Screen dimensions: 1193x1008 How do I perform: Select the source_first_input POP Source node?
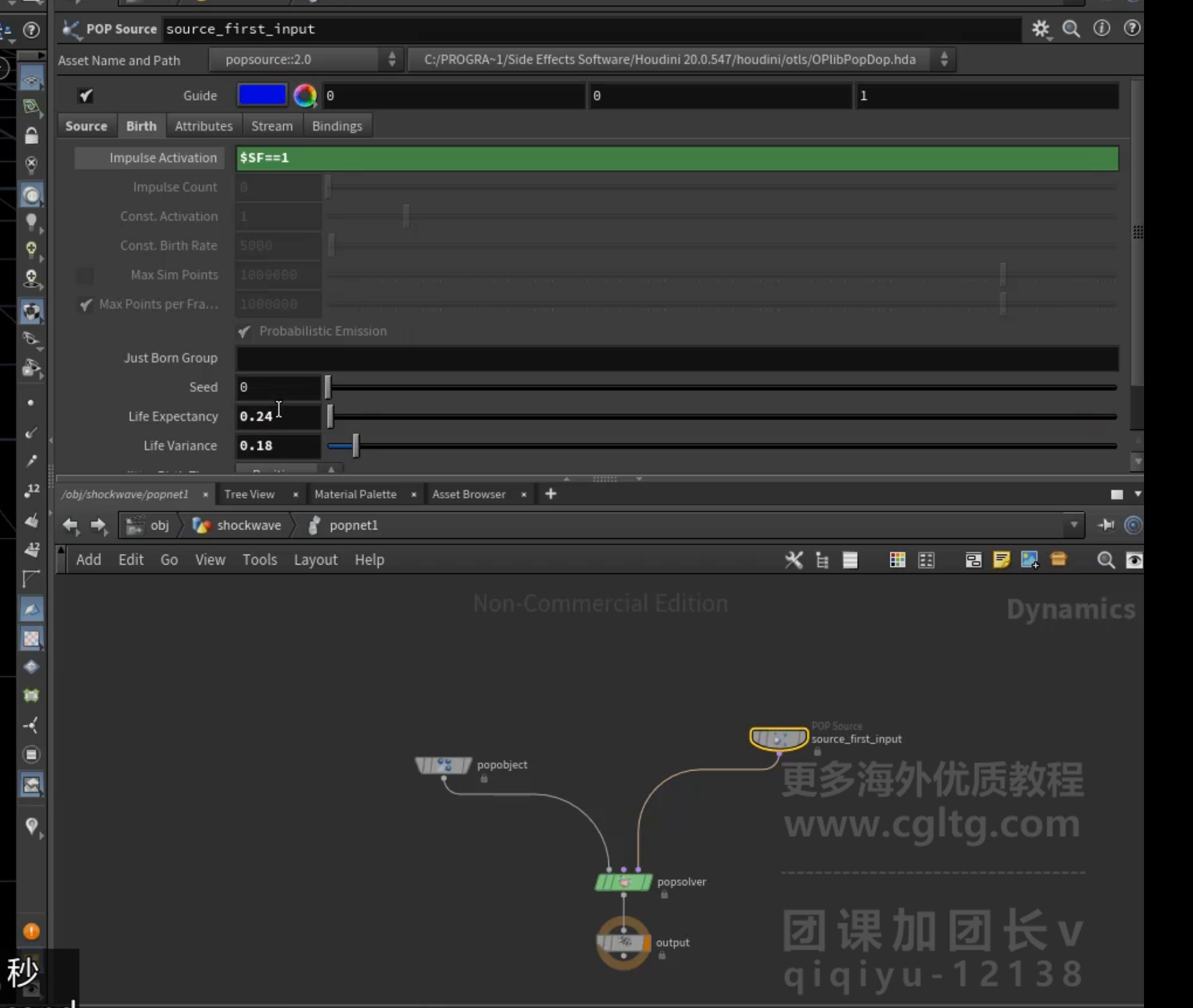click(x=779, y=739)
